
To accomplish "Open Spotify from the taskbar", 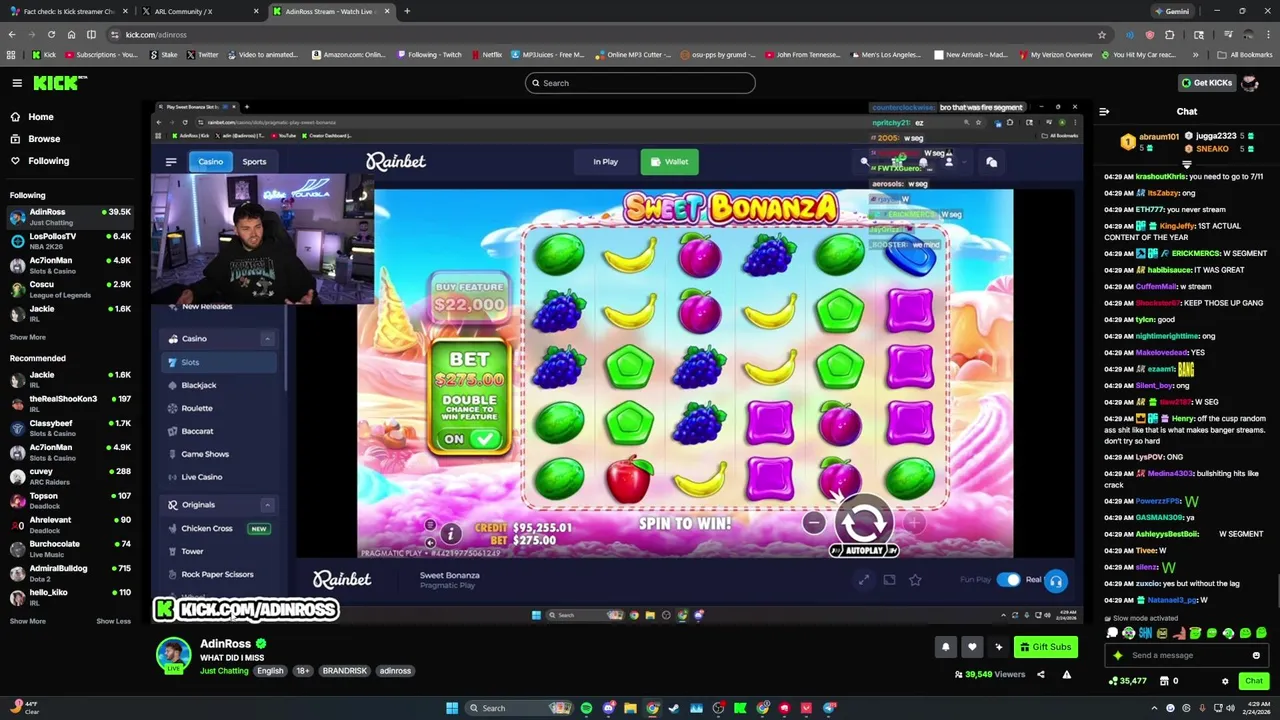I will pos(586,708).
